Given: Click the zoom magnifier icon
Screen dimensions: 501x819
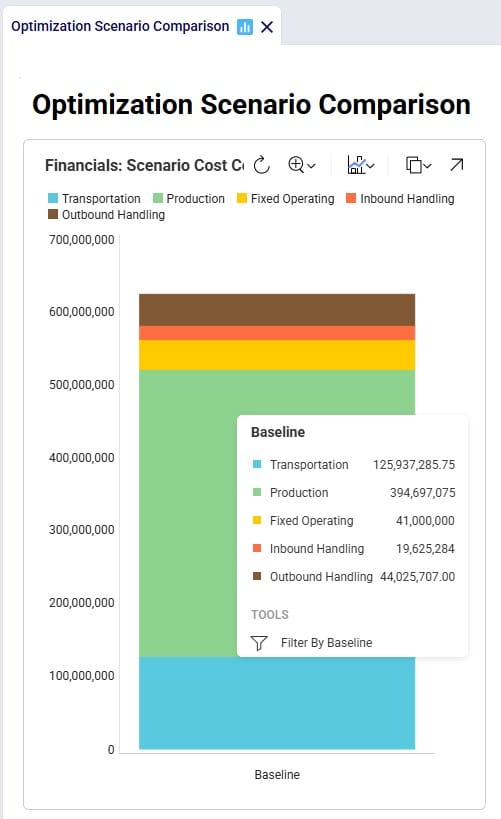Looking at the screenshot, I should (296, 165).
